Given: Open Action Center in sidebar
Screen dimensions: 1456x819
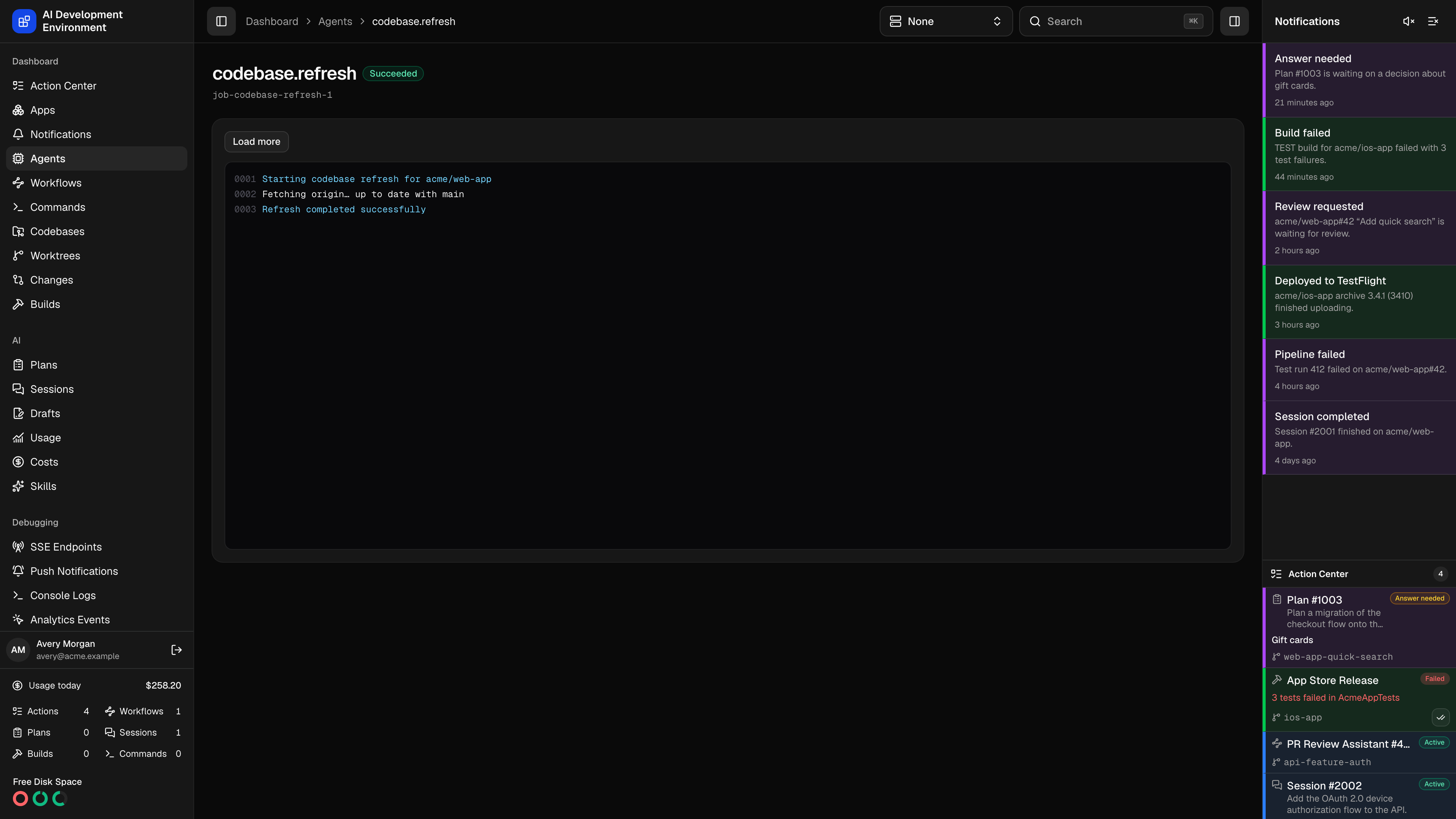Looking at the screenshot, I should pyautogui.click(x=97, y=86).
